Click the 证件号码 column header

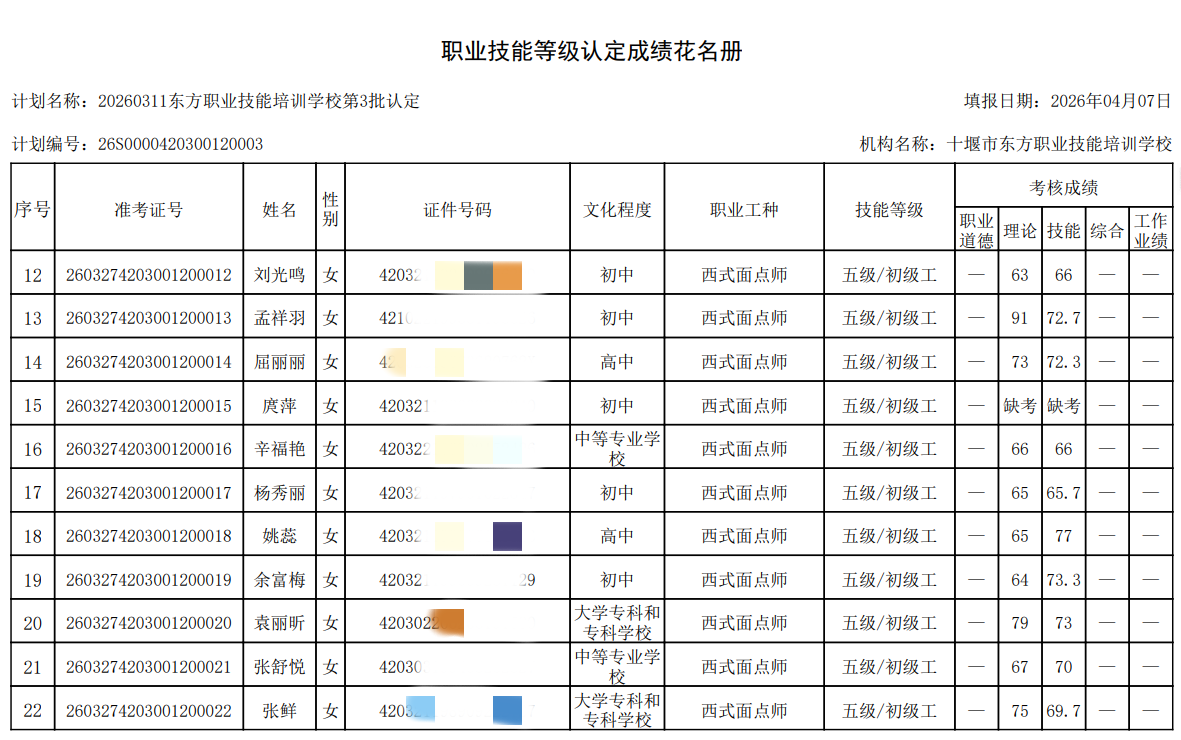(457, 209)
